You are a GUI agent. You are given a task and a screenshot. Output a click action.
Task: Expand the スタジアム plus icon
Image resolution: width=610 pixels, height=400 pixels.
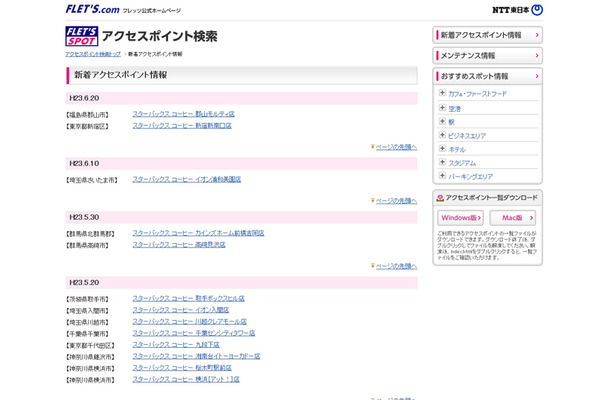[442, 162]
